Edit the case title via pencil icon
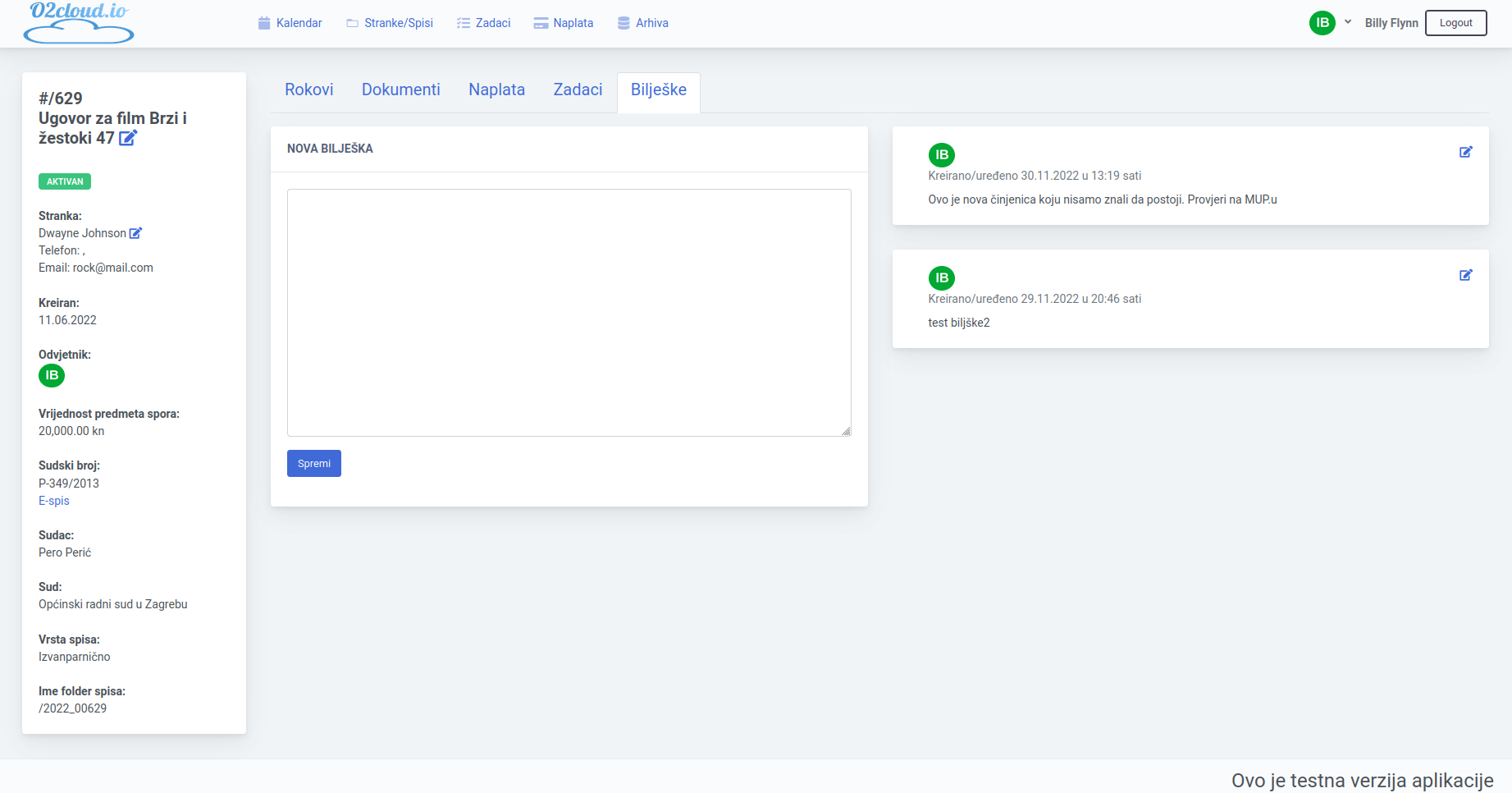Screen dimensions: 1512x793 [x=128, y=138]
